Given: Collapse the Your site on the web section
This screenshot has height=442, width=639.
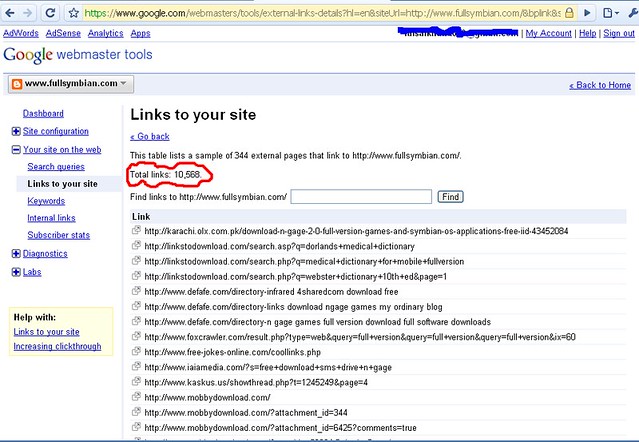Looking at the screenshot, I should (x=16, y=150).
